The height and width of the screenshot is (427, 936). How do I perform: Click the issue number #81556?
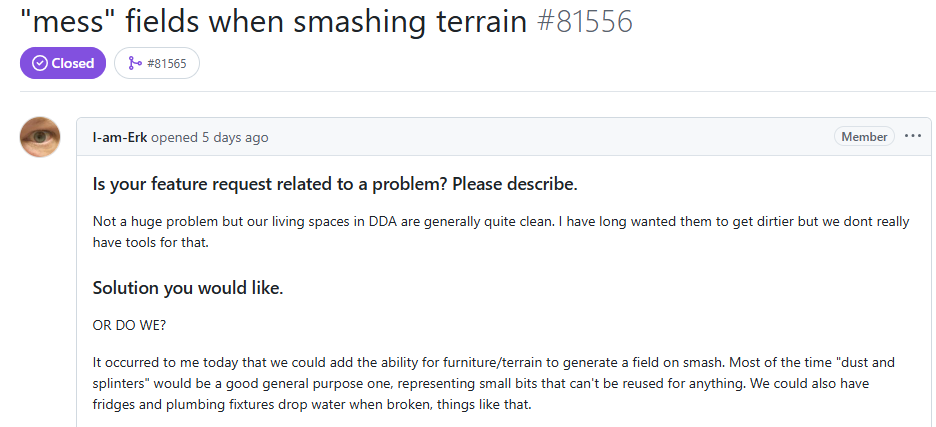[x=584, y=20]
